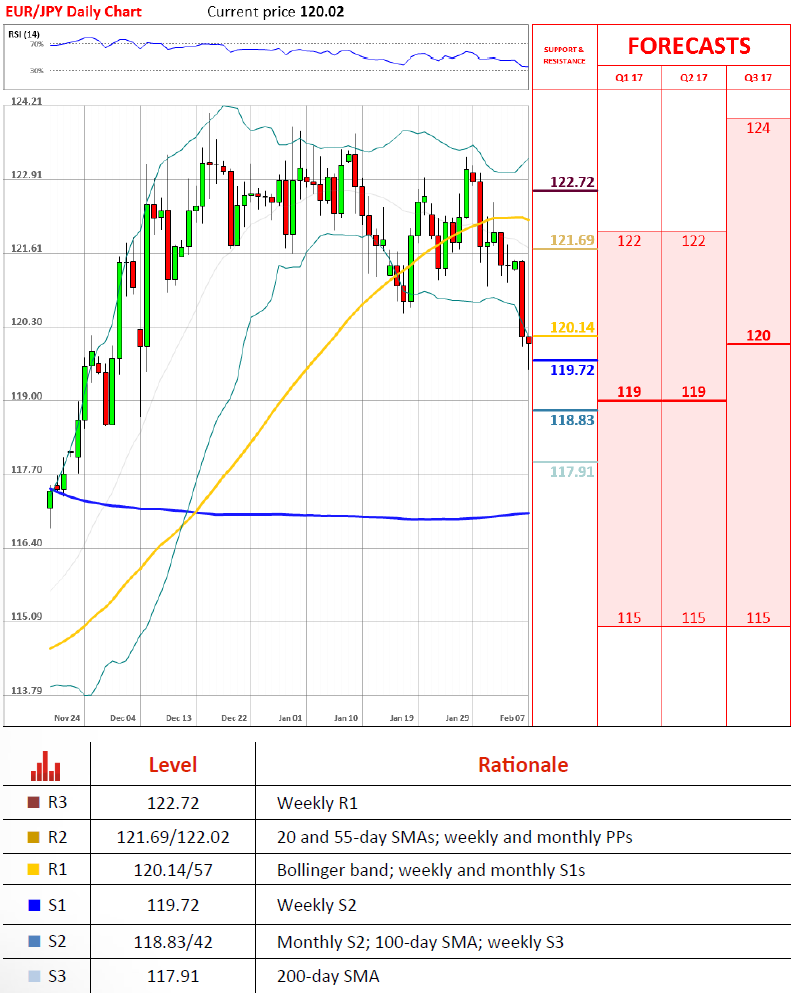Select the RSI (14) indicator label
The width and height of the screenshot is (795, 993).
pyautogui.click(x=24, y=35)
